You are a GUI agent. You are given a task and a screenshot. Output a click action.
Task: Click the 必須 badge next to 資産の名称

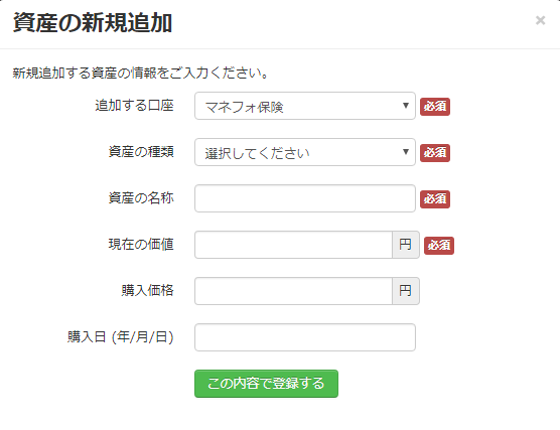(435, 199)
